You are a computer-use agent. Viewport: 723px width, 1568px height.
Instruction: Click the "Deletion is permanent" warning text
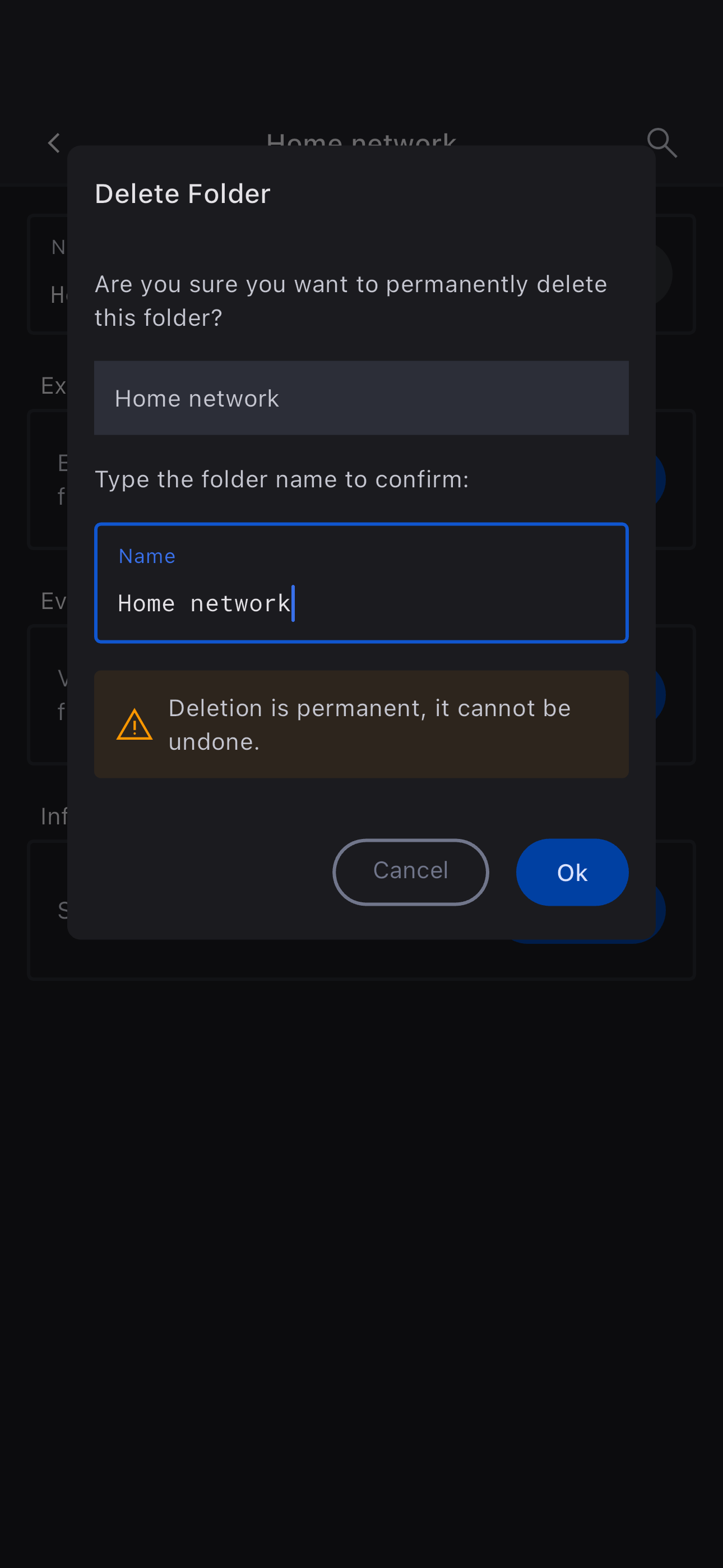point(369,725)
